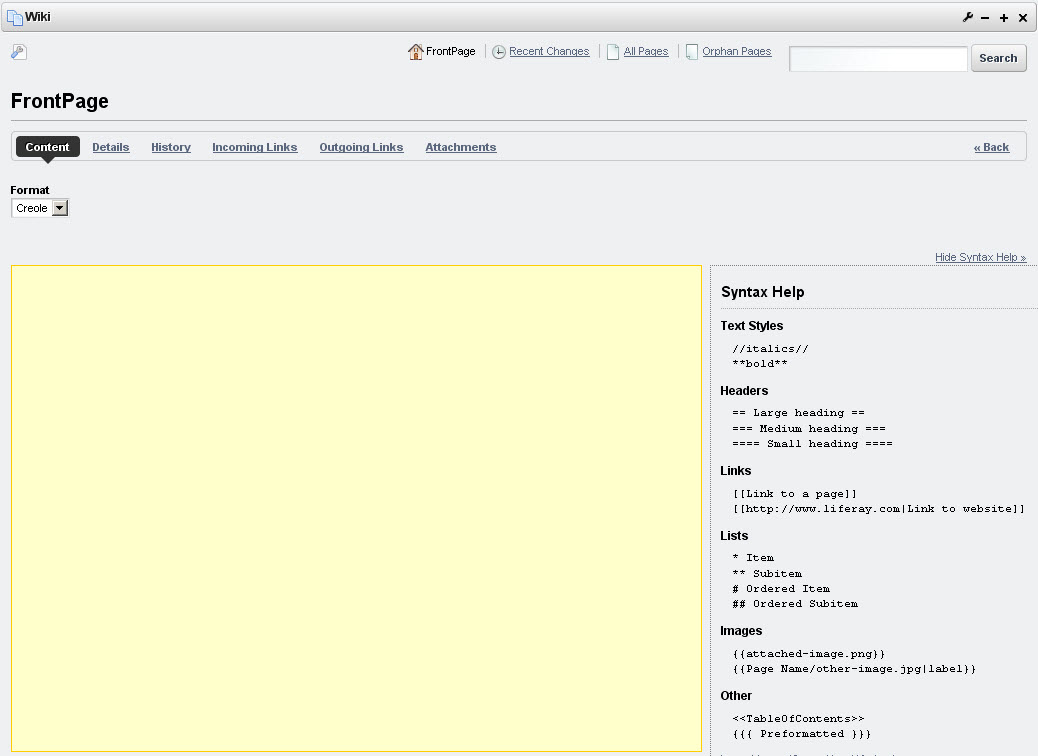Minimize the Wiki portlet
The width and height of the screenshot is (1038, 756).
point(985,18)
